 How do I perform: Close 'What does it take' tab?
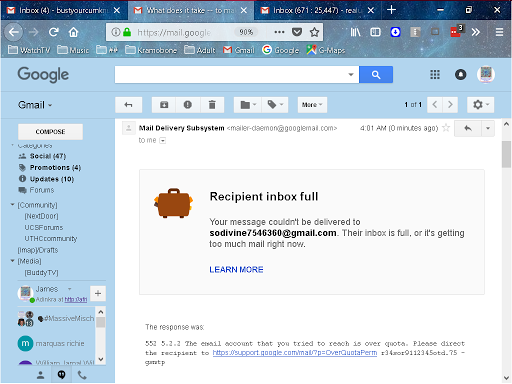(x=244, y=10)
